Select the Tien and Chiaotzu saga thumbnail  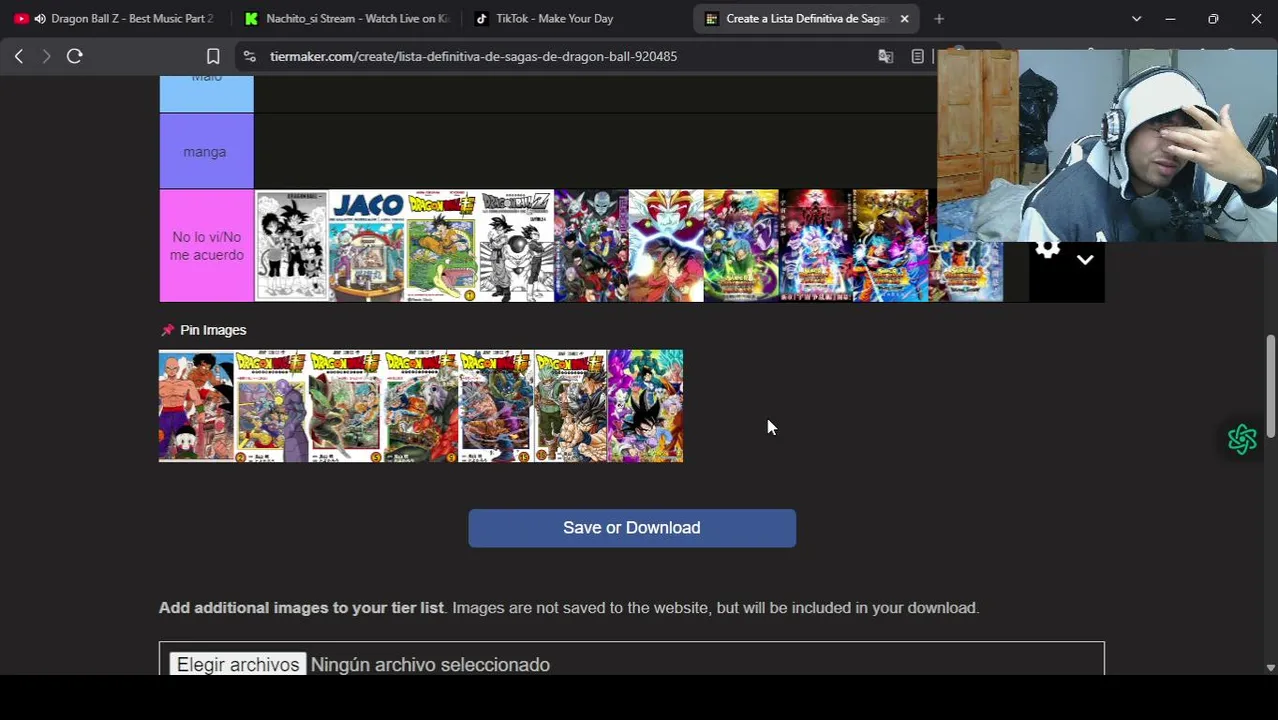point(196,406)
